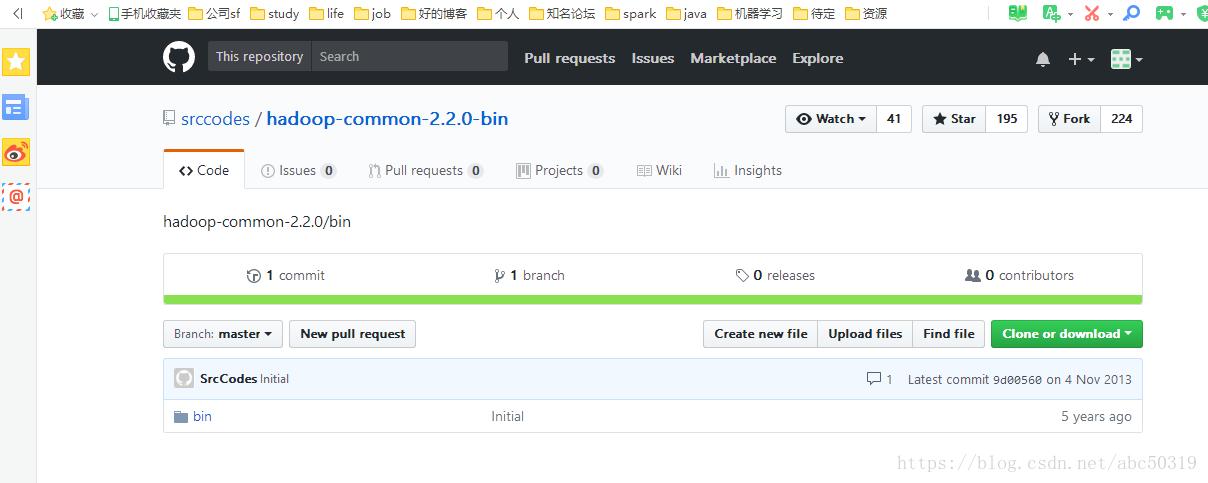
Task: Open the sidebar mail @ icon
Action: tap(16, 197)
